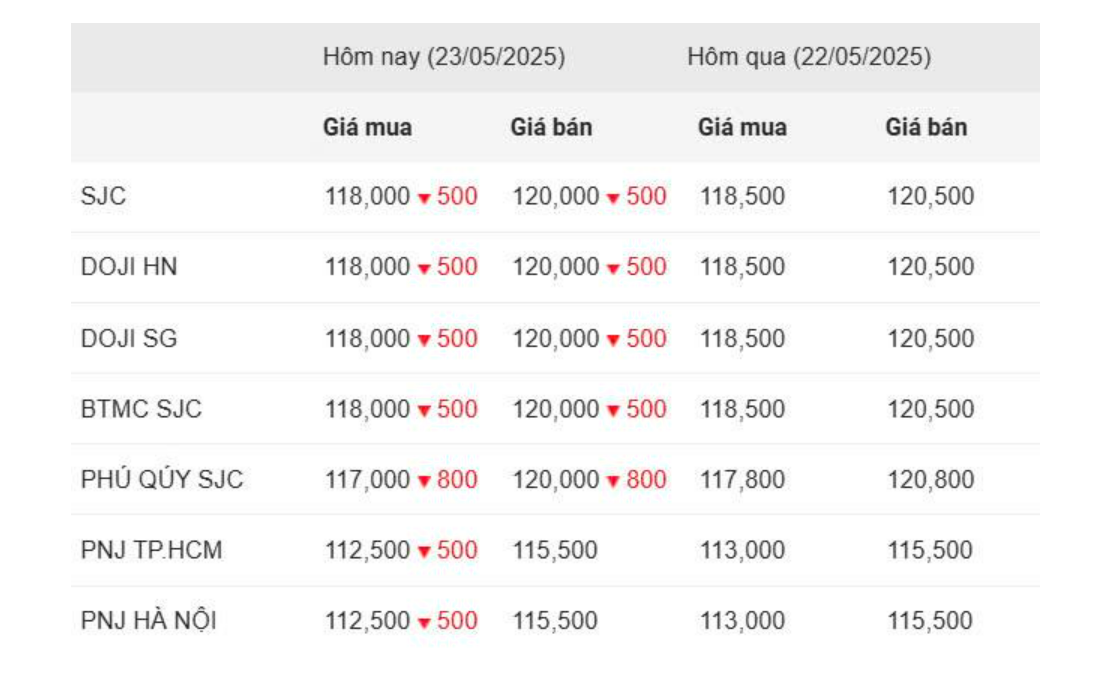This screenshot has width=1103, height=683.
Task: Click SJC's yesterday buy price 118,500
Action: [742, 196]
